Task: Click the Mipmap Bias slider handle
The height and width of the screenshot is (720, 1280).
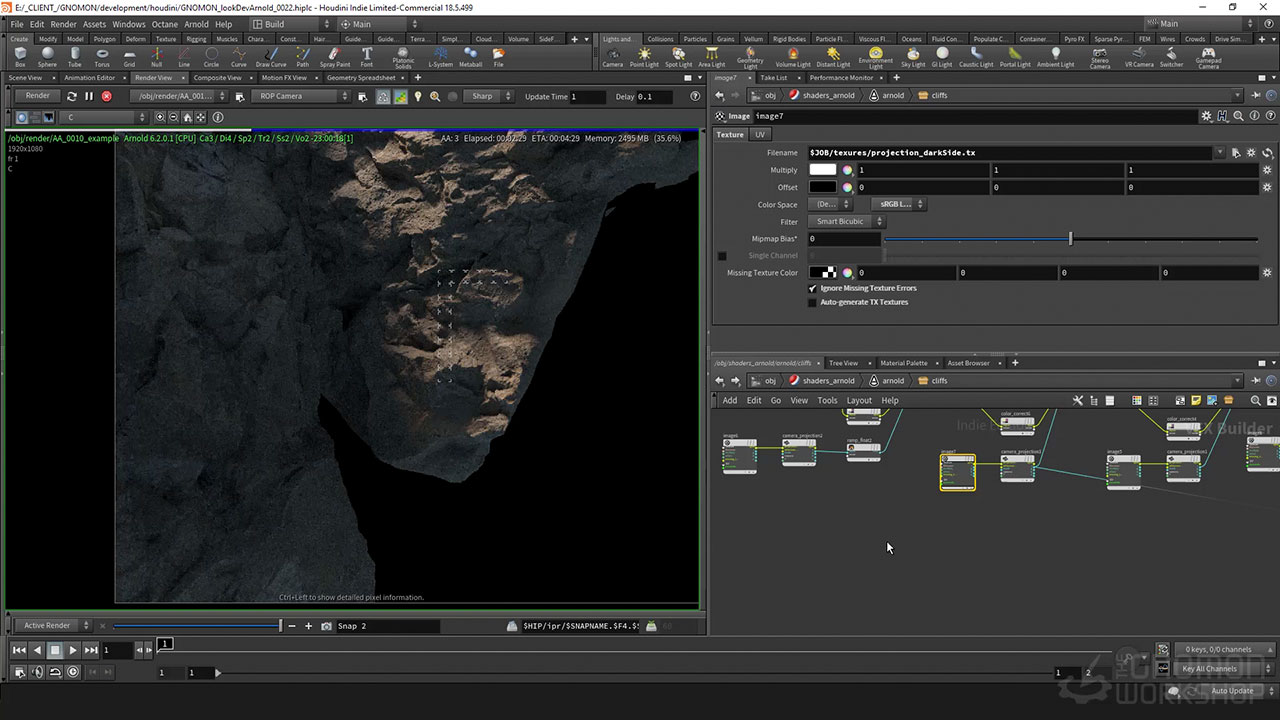Action: 1070,239
